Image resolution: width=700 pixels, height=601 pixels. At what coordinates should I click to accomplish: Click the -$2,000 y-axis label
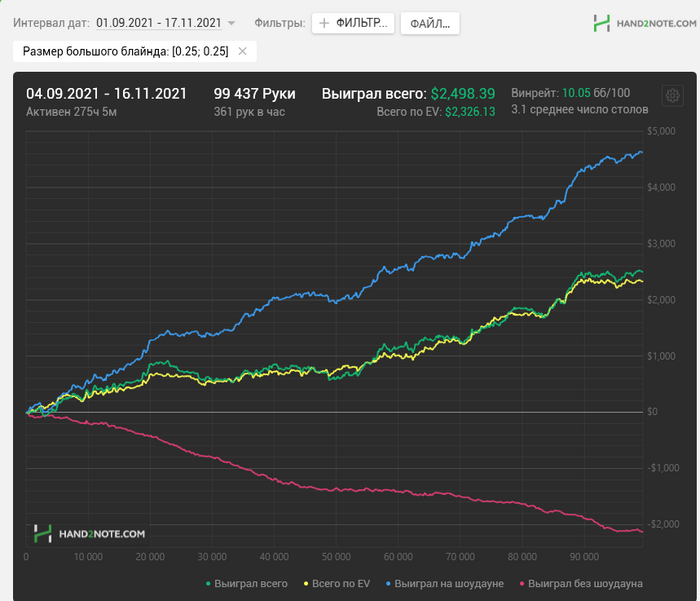coord(663,524)
